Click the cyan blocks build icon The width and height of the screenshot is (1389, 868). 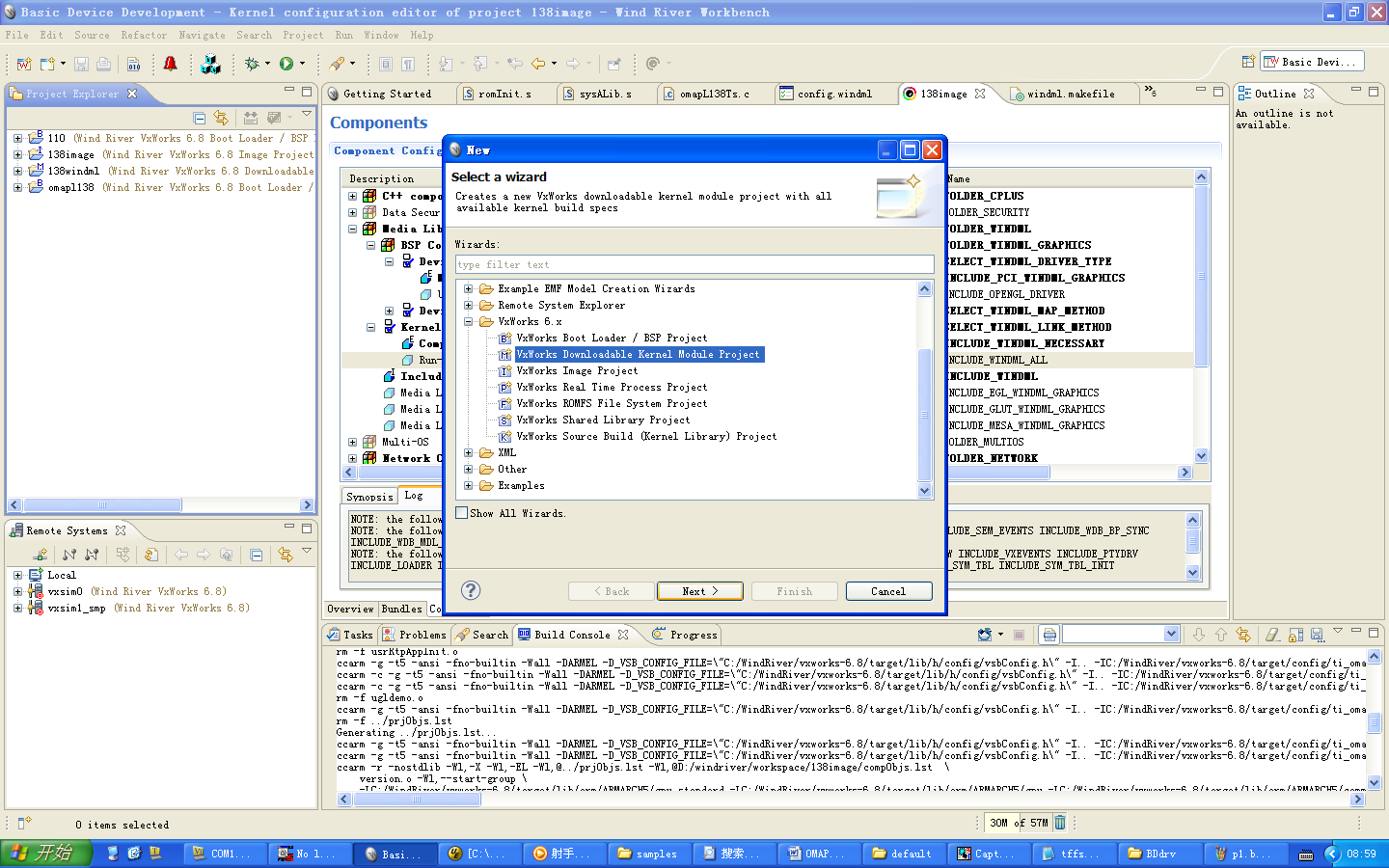210,64
